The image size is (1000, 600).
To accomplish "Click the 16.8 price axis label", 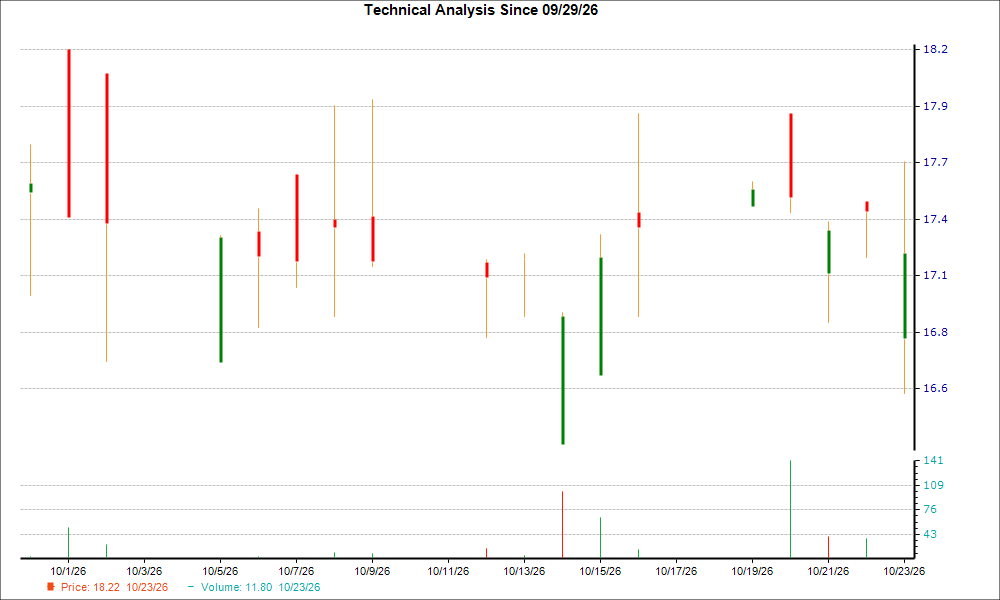I will pos(935,332).
